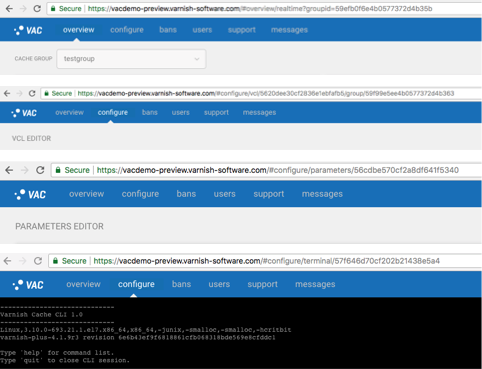The width and height of the screenshot is (482, 369).
Task: Select messages in navbar above VCL EDITOR
Action: 259,112
